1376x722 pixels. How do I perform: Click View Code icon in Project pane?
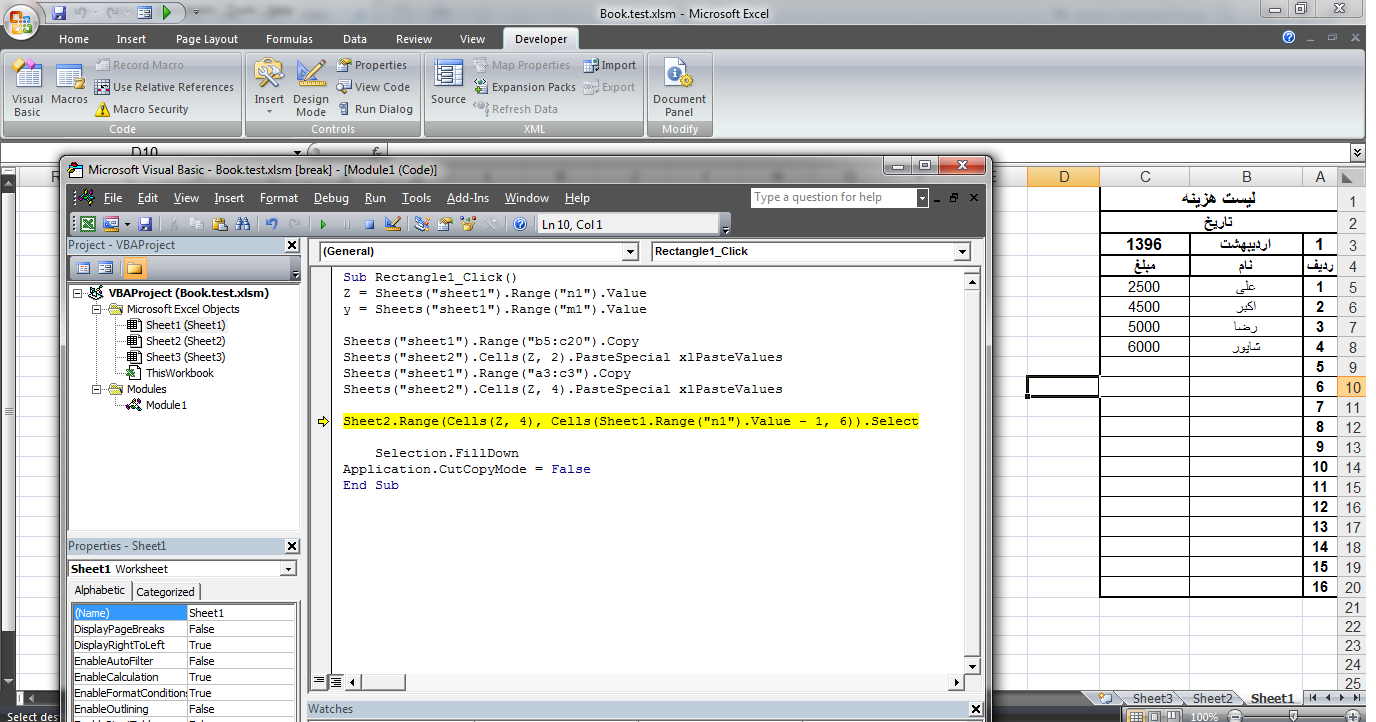83,268
